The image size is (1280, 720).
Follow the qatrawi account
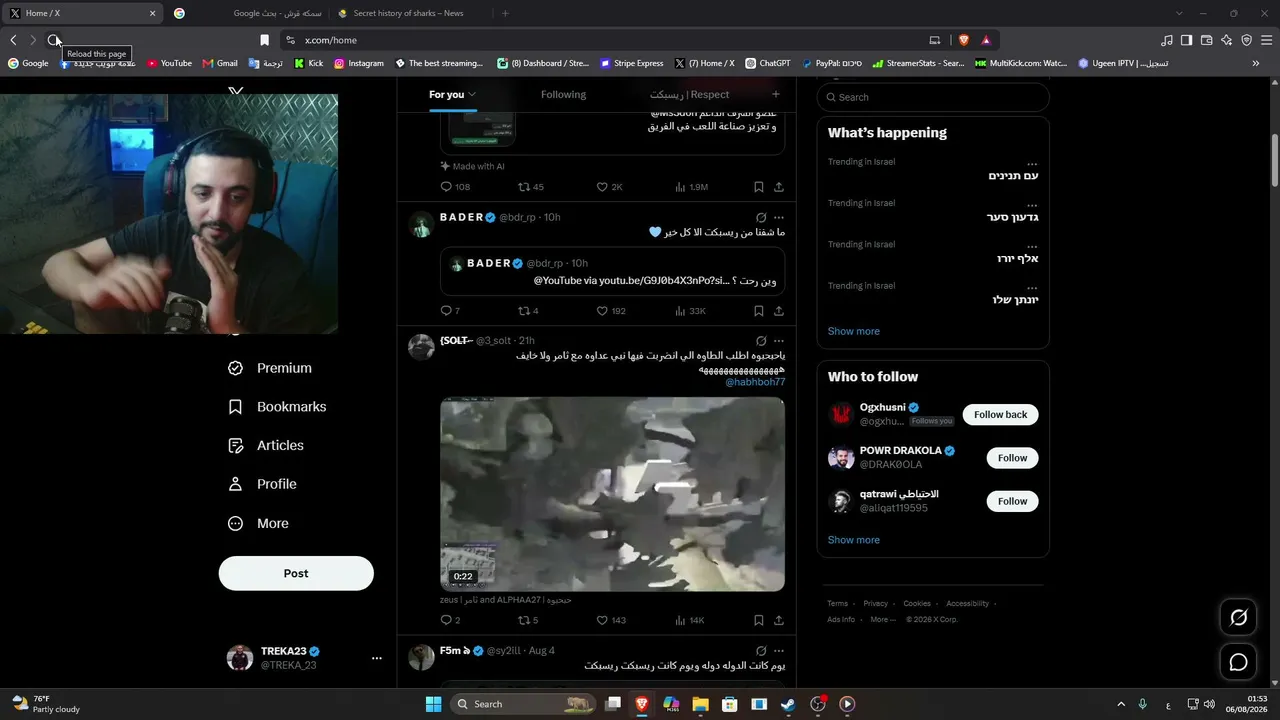pos(1012,501)
